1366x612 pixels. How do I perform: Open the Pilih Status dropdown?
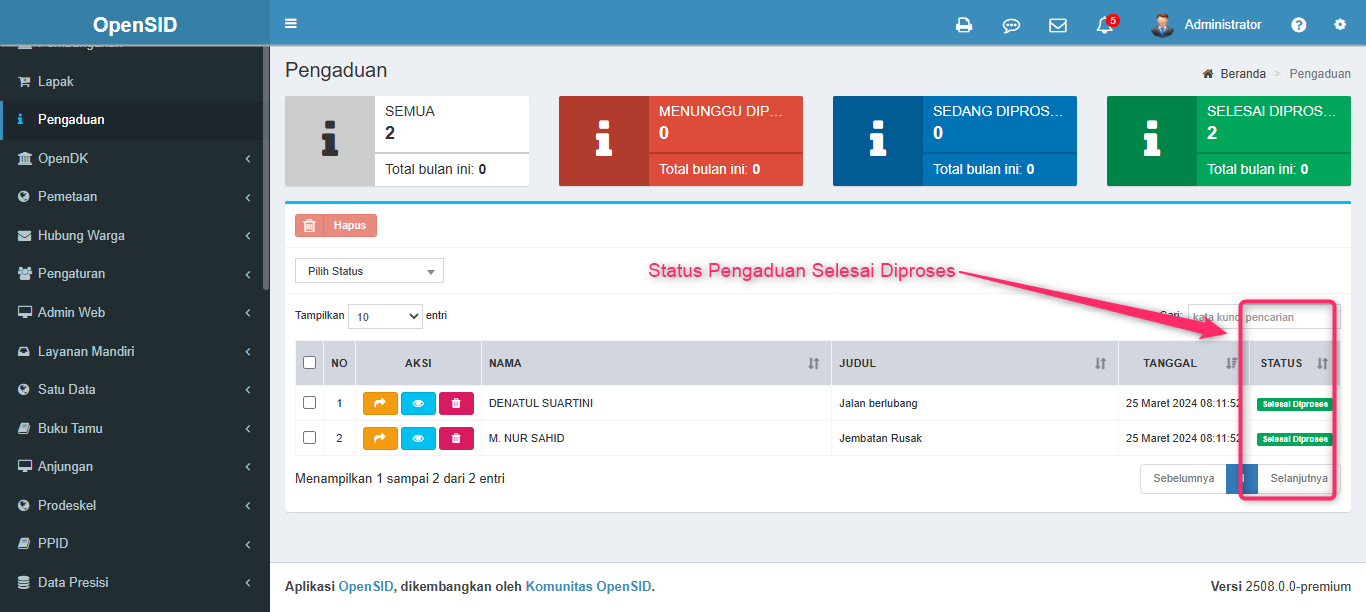pos(369,271)
